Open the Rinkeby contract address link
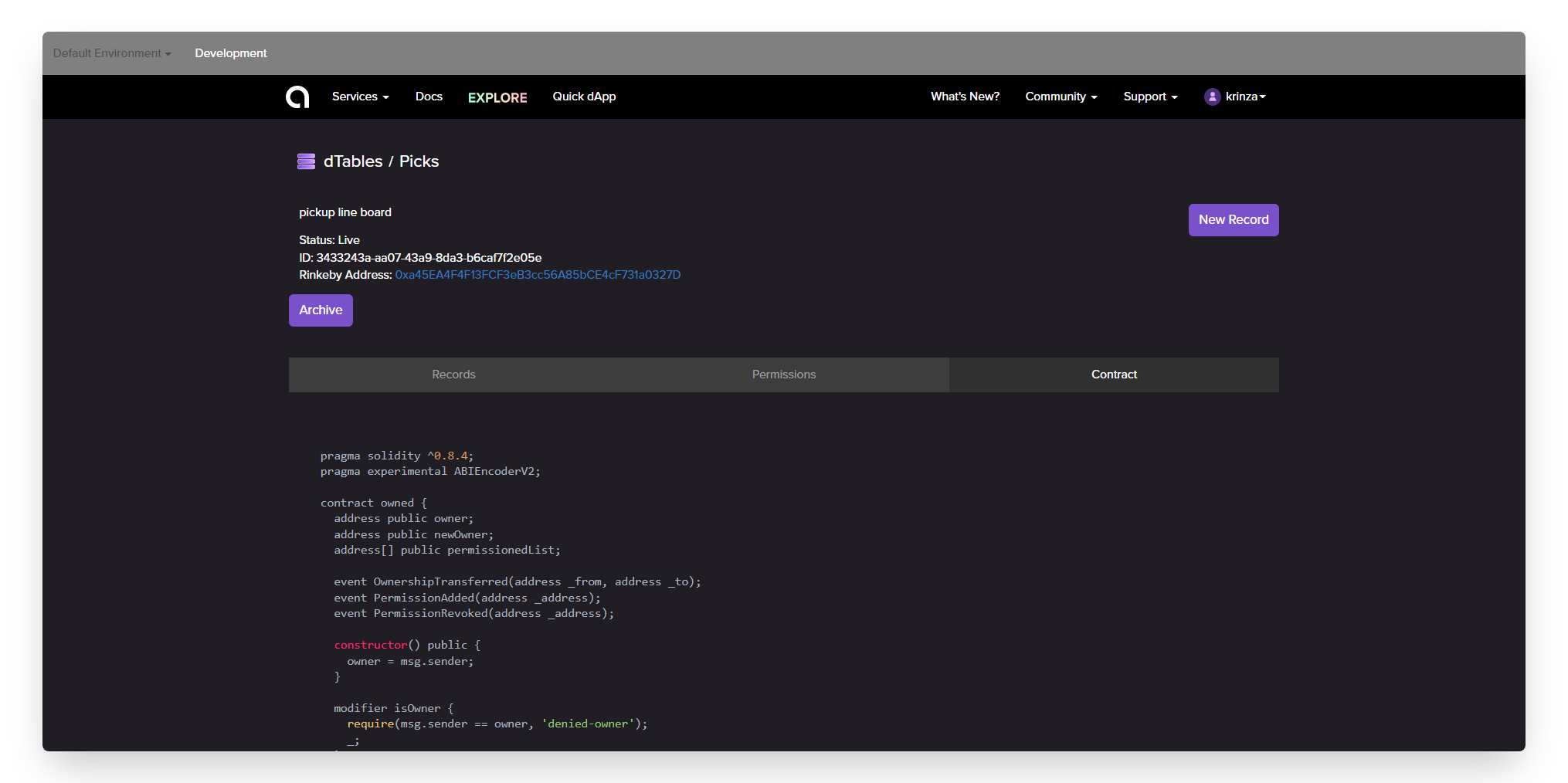The image size is (1568, 783). click(538, 275)
